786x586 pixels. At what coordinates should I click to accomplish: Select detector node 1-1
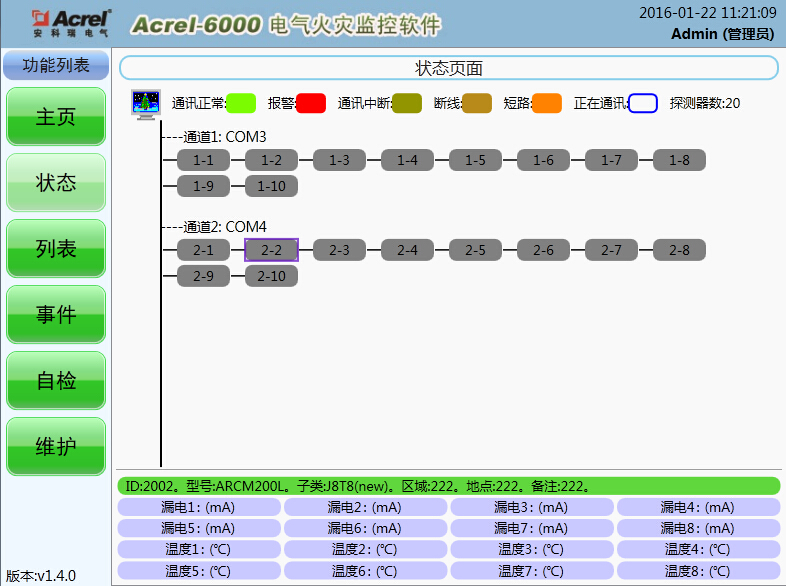pos(203,160)
